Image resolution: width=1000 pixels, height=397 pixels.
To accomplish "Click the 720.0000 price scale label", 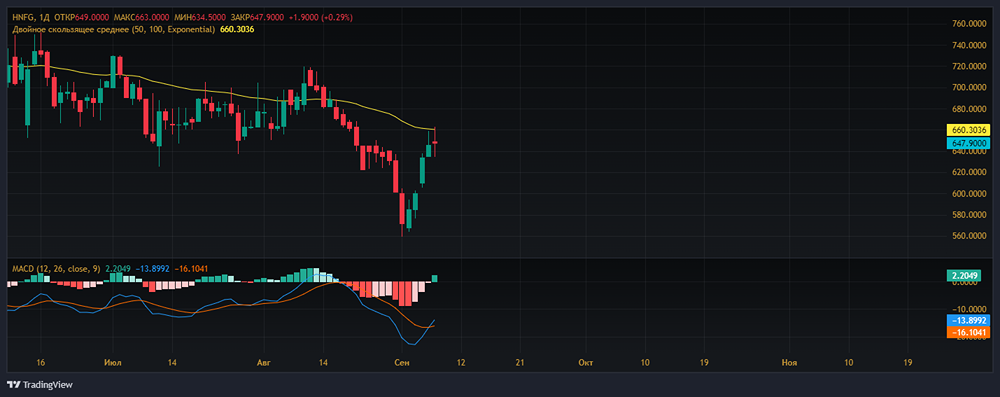I will (x=970, y=66).
